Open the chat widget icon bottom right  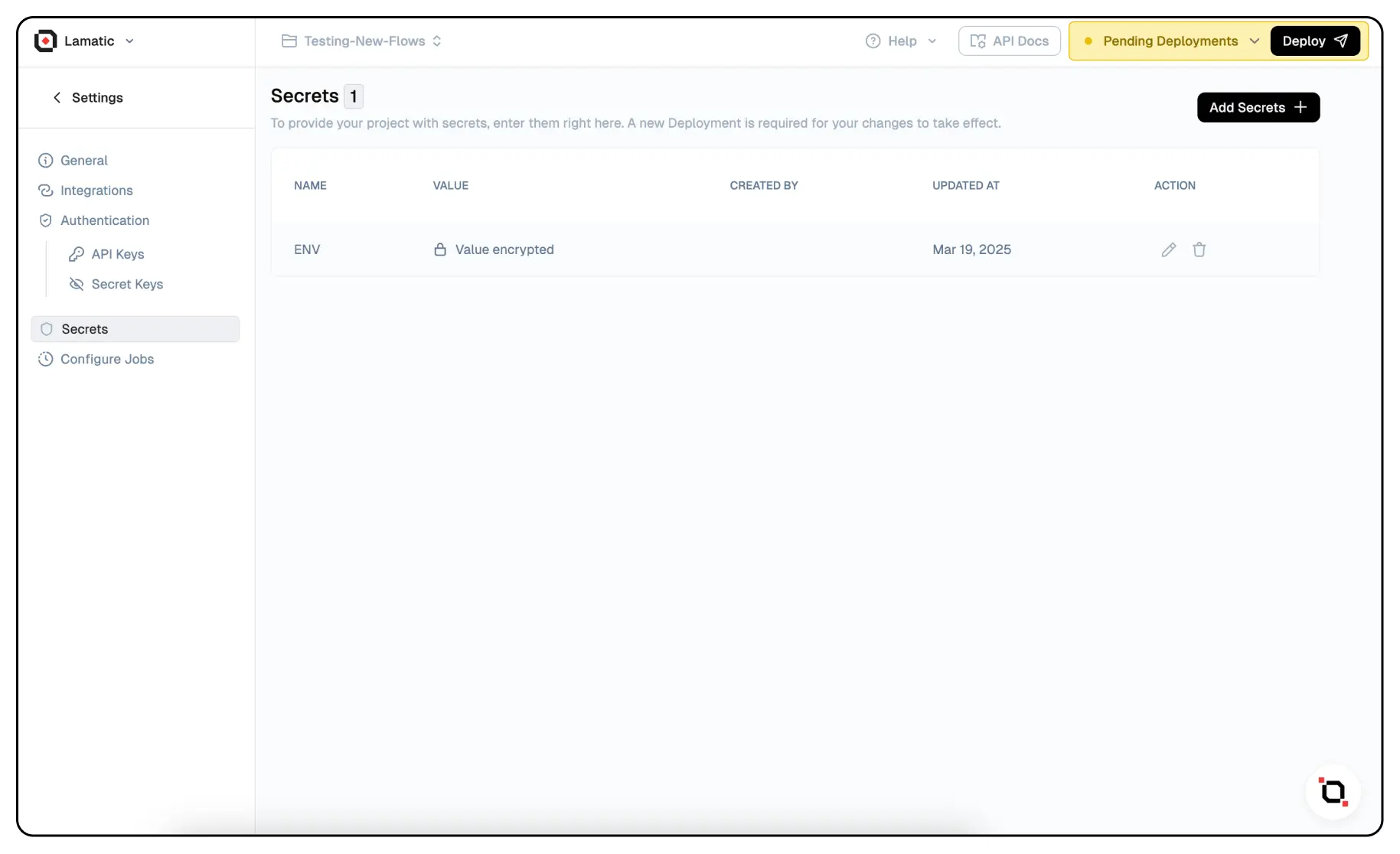(x=1333, y=791)
